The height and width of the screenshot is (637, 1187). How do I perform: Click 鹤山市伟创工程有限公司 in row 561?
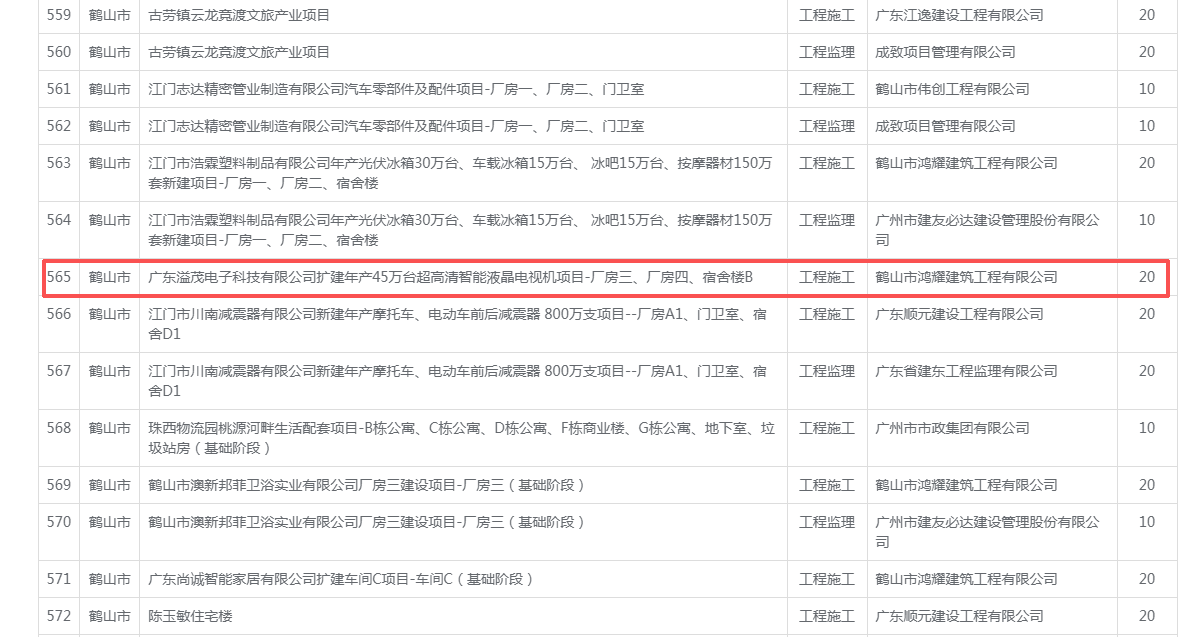click(x=952, y=89)
